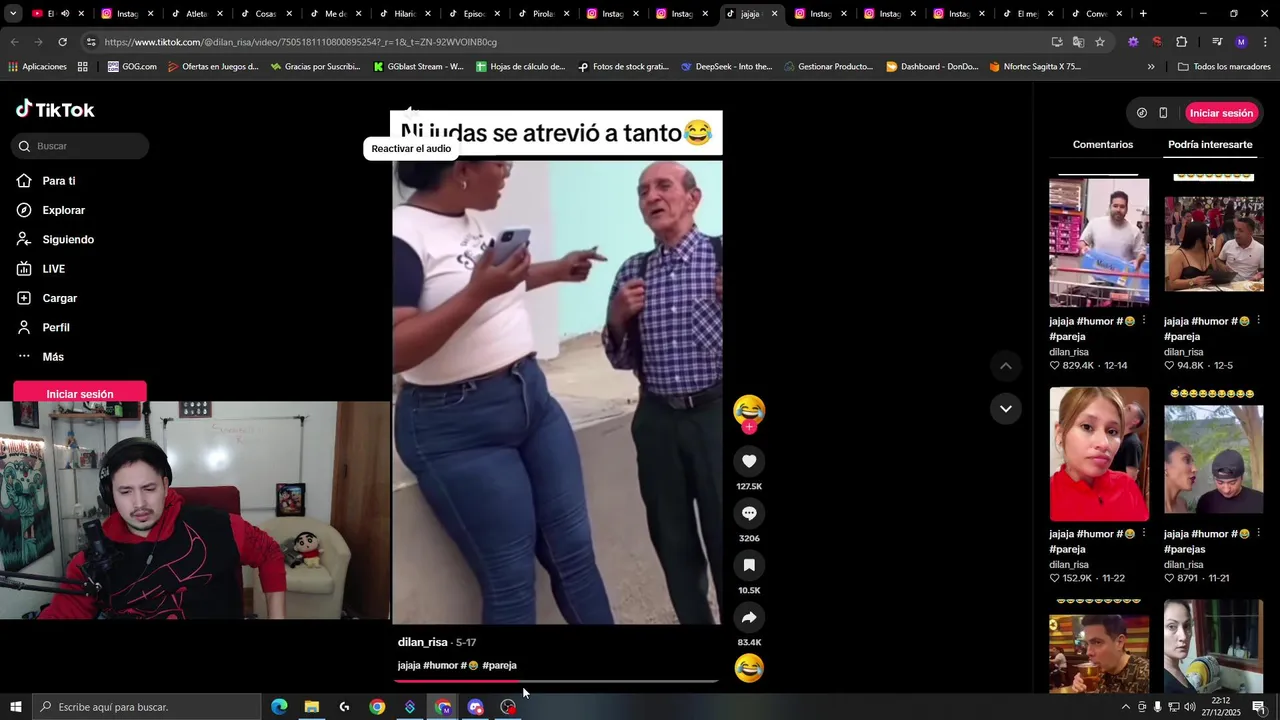This screenshot has width=1280, height=720.
Task: Open Microsoft Edge from the taskbar
Action: [x=279, y=707]
